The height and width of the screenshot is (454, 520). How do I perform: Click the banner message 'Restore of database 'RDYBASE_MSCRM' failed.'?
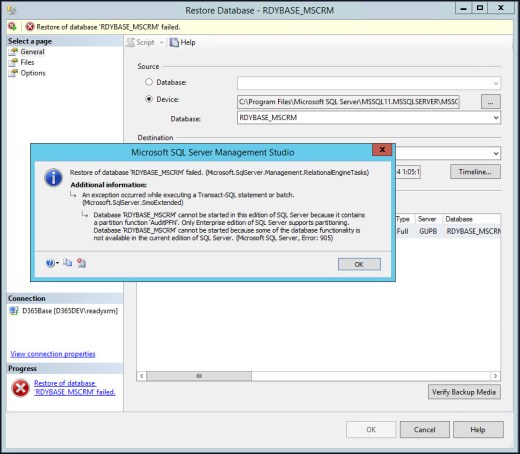pos(108,27)
